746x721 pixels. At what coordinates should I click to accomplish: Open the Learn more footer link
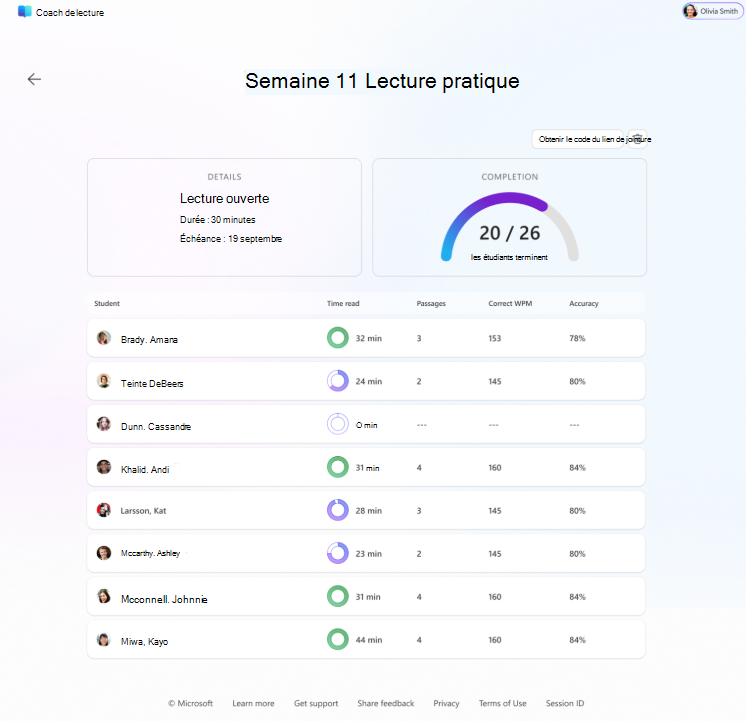[x=253, y=703]
